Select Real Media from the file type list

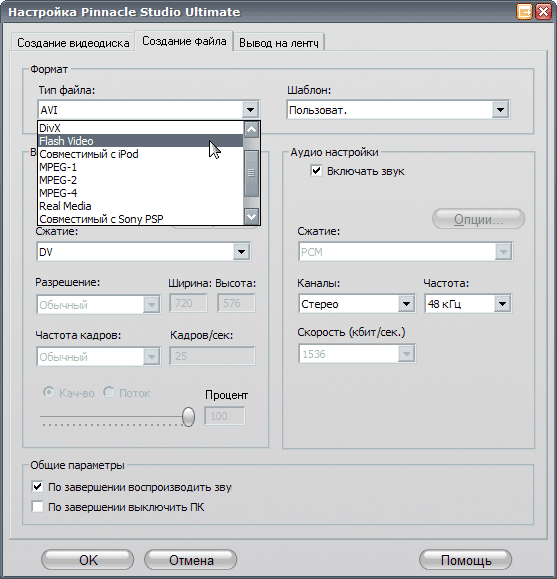click(x=141, y=206)
